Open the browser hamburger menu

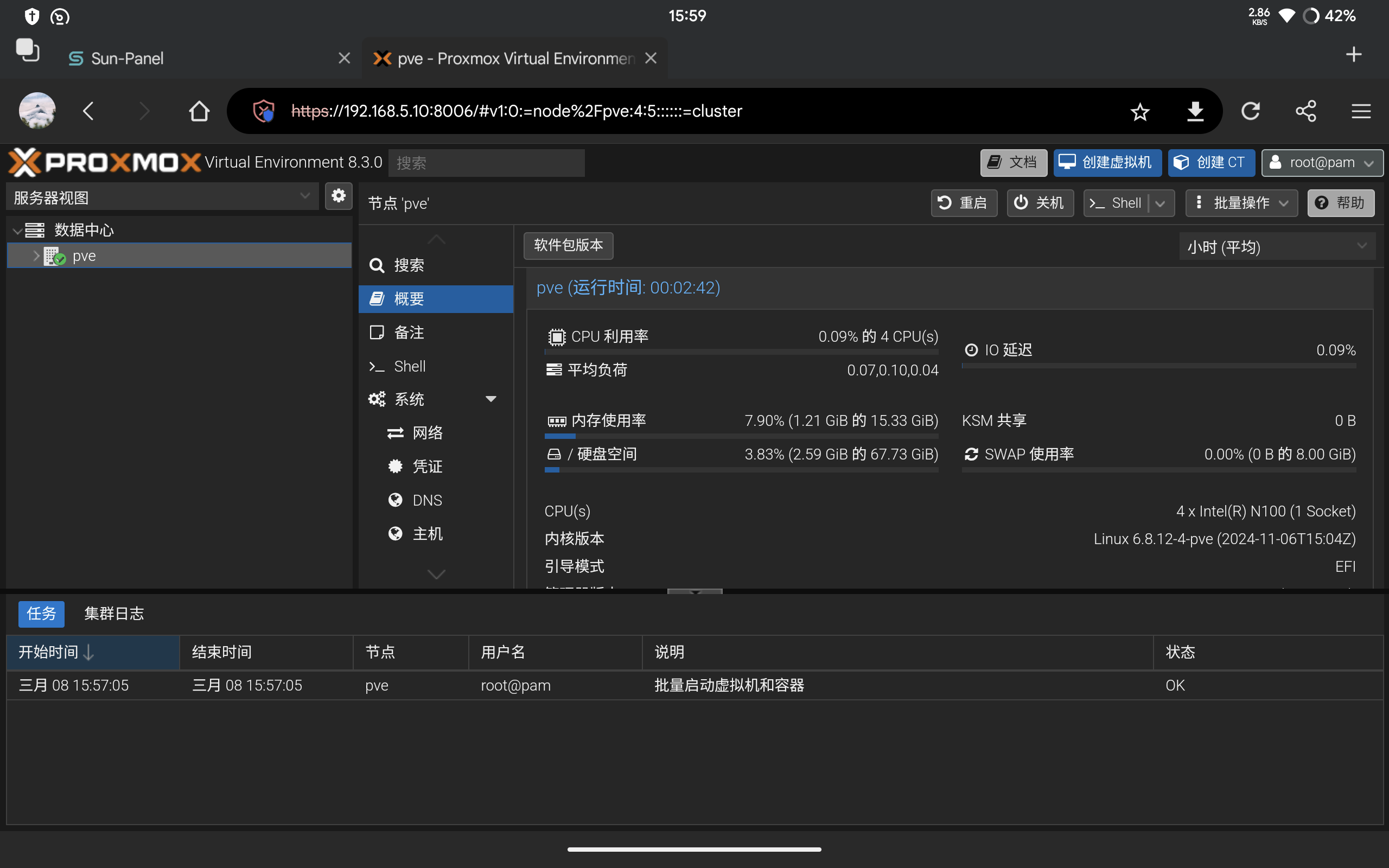(x=1361, y=111)
